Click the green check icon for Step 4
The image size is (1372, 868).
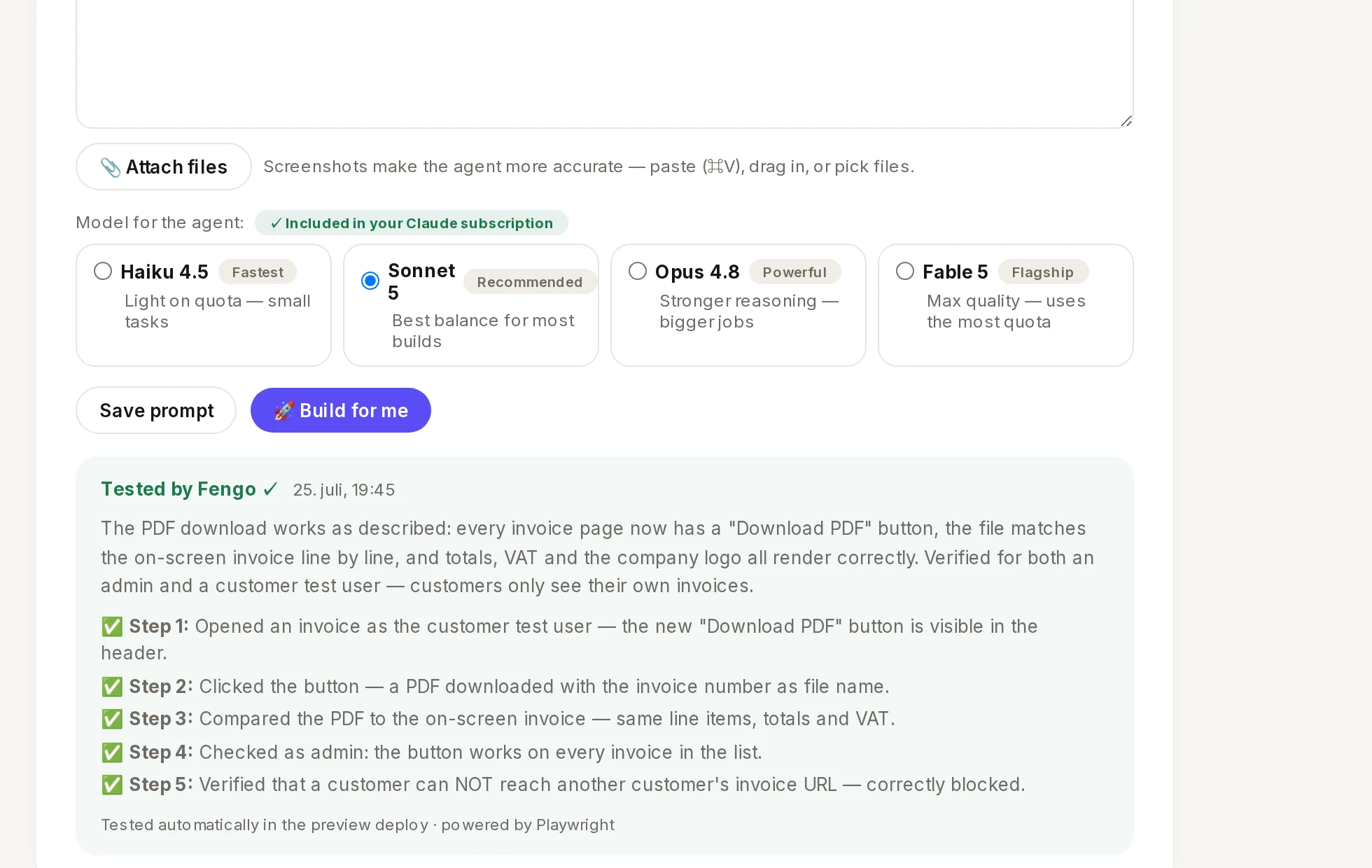[x=112, y=752]
